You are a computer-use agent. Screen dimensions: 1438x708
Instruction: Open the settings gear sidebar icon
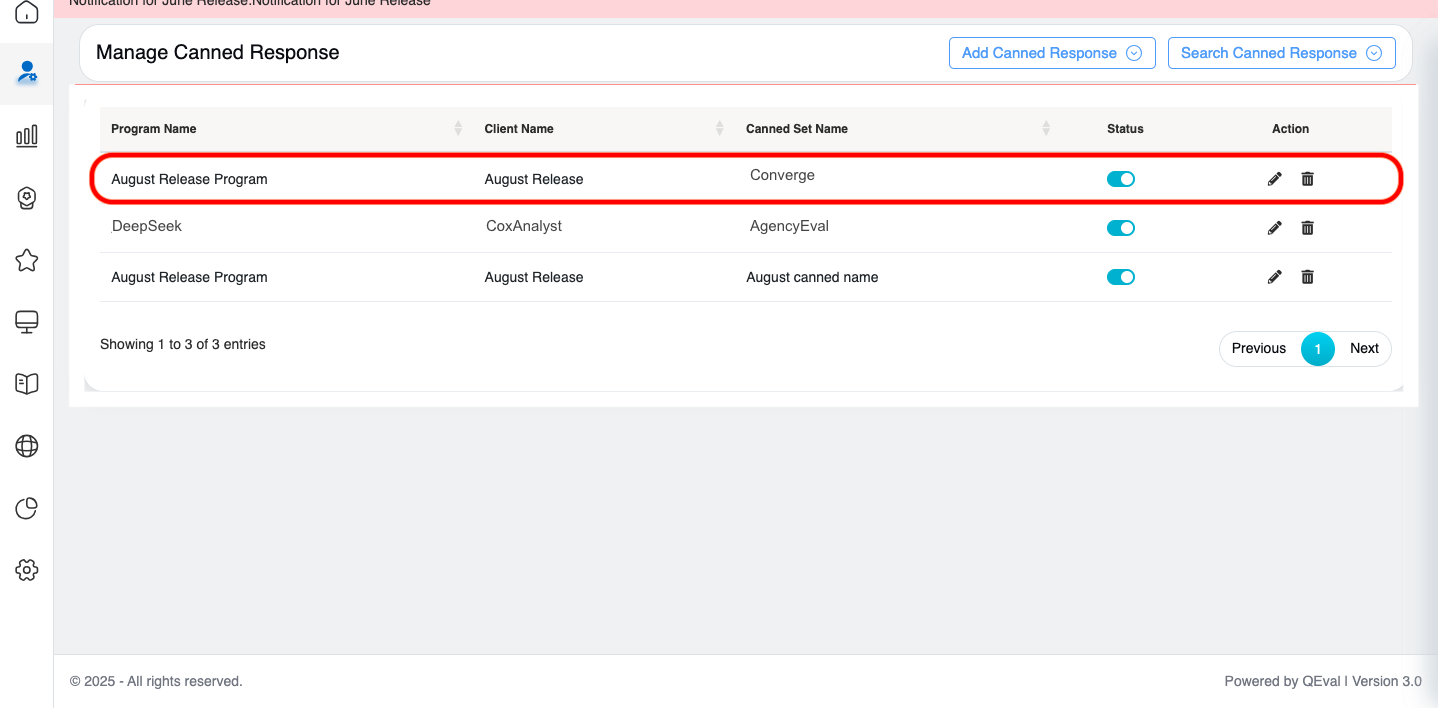27,570
